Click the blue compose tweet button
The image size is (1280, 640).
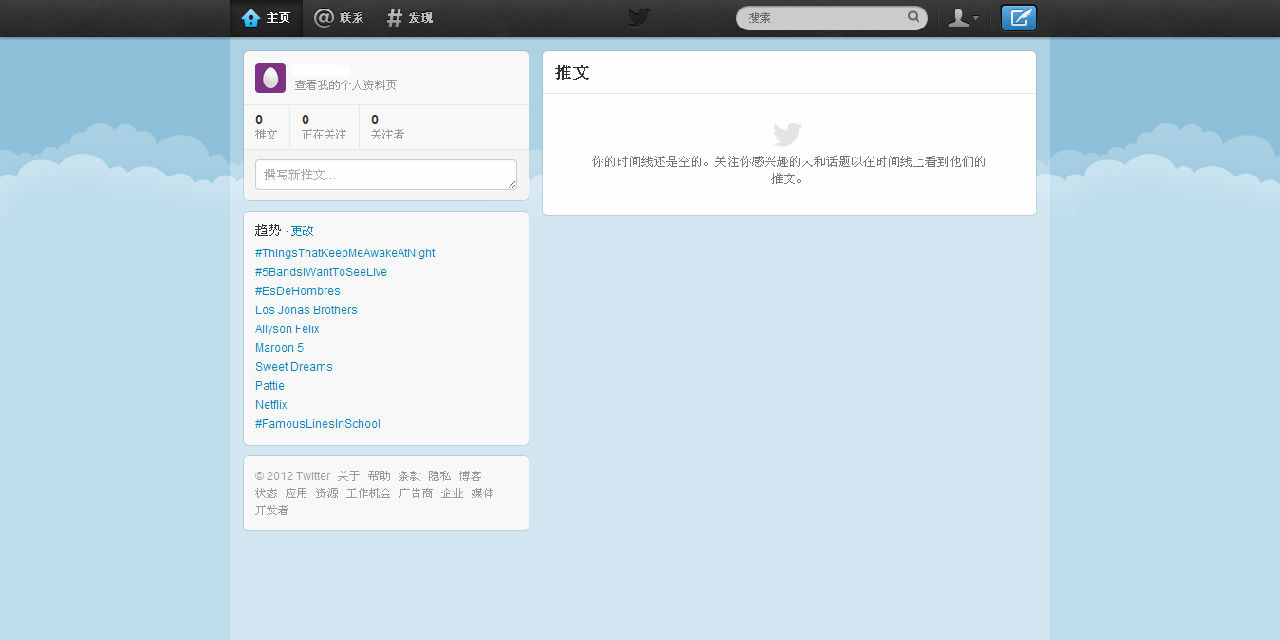pyautogui.click(x=1019, y=18)
